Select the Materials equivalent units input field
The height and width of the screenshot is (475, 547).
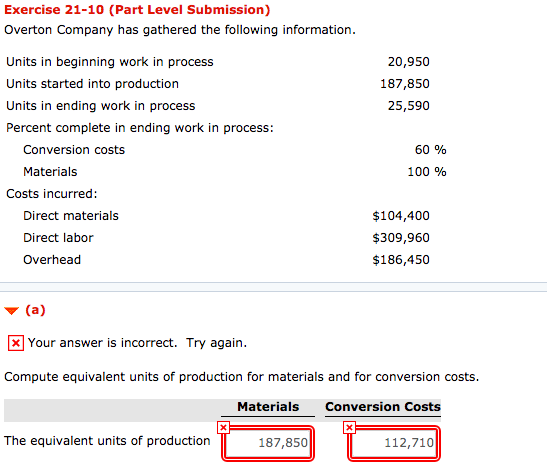[268, 443]
